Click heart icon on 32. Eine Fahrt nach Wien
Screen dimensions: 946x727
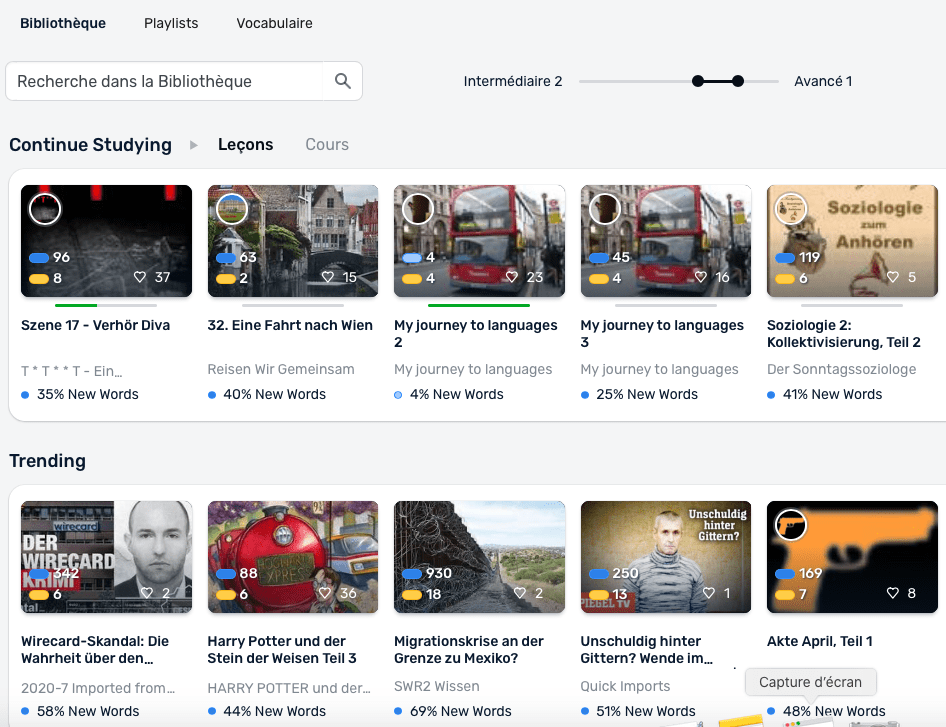327,278
